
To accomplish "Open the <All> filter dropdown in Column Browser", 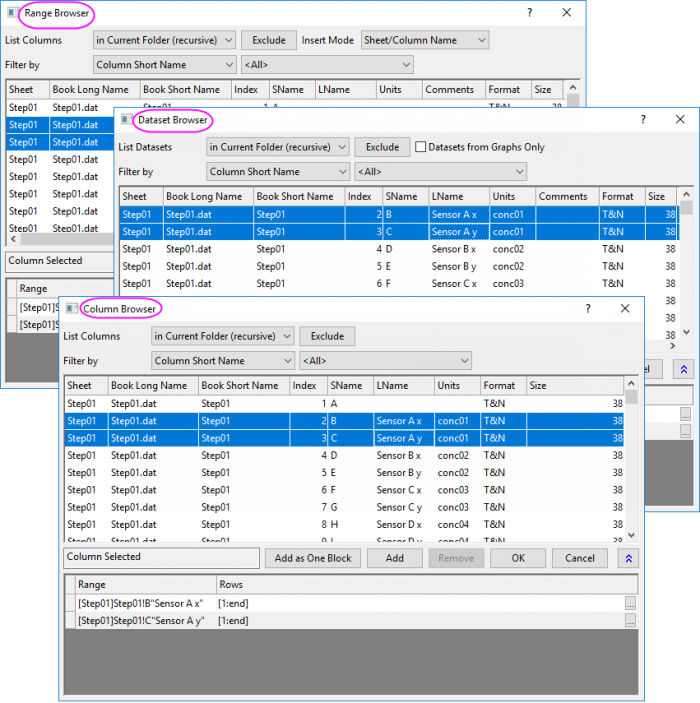I will (x=385, y=360).
